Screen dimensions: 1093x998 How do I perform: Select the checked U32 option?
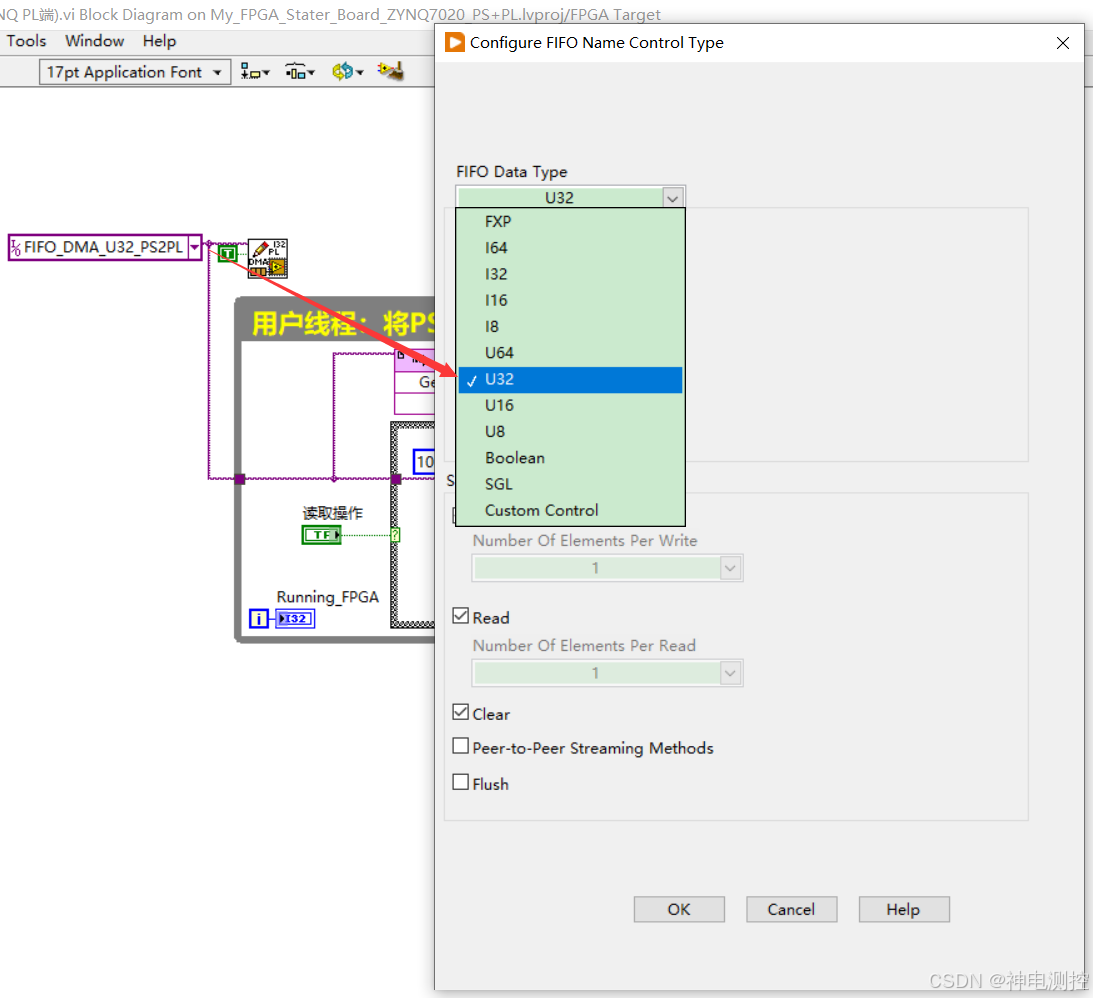coord(570,380)
